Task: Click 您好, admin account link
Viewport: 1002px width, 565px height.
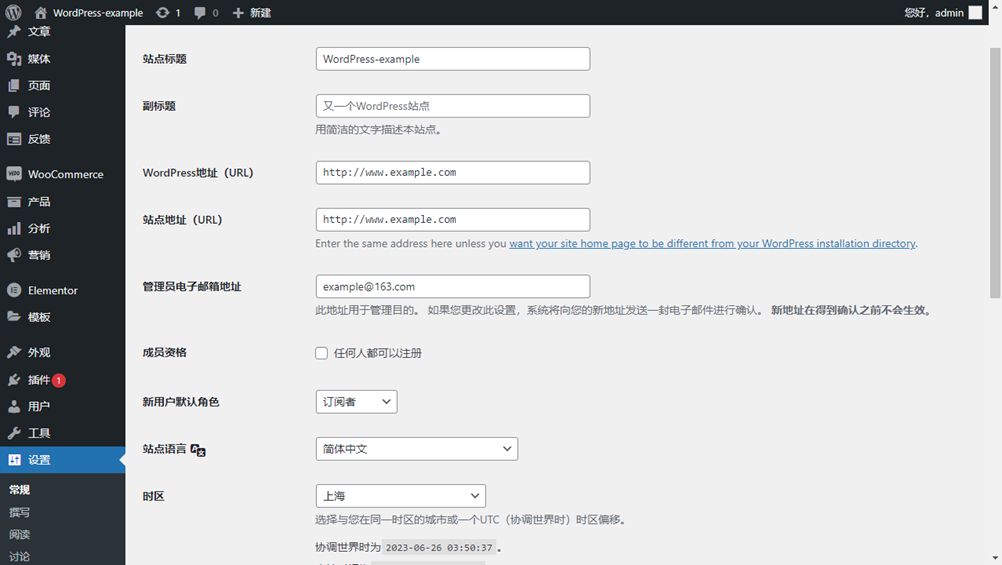Action: 934,13
